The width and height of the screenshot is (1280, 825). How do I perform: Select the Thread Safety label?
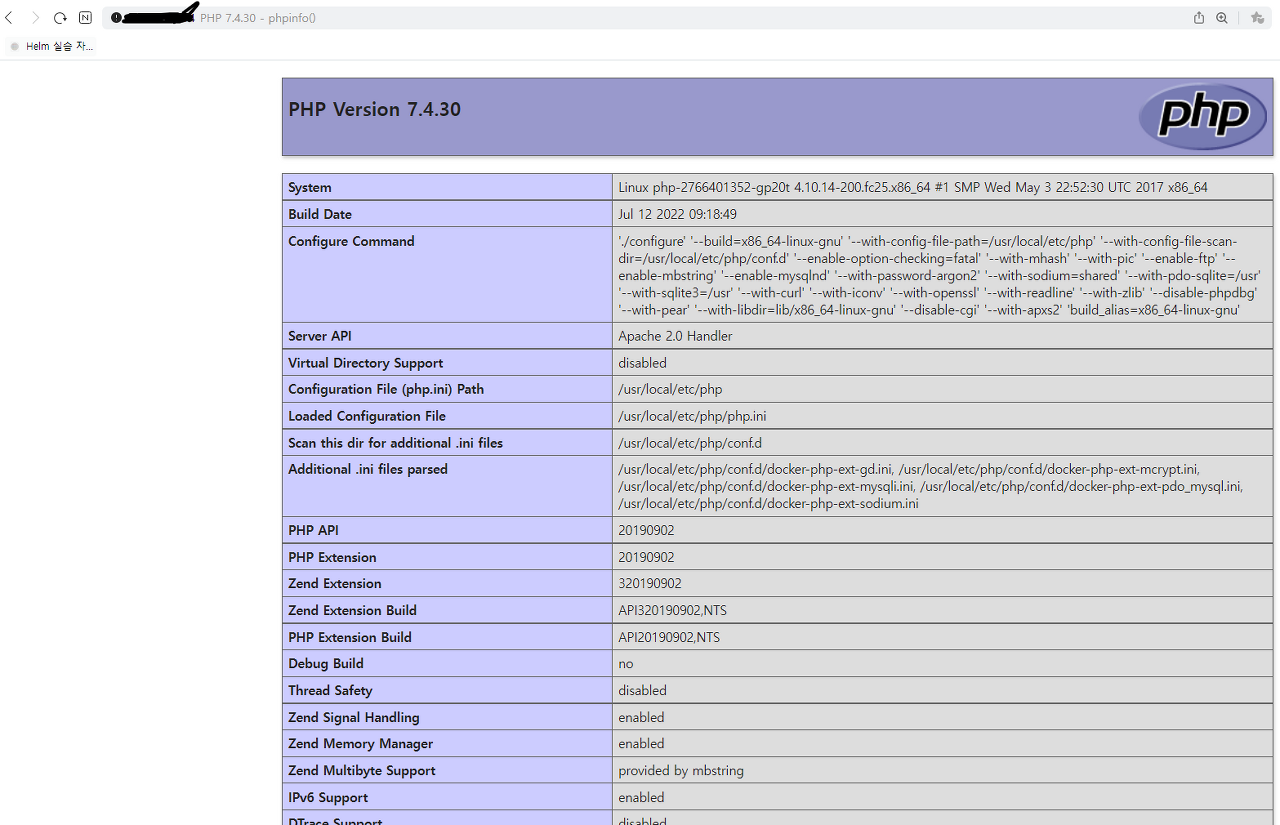point(330,690)
